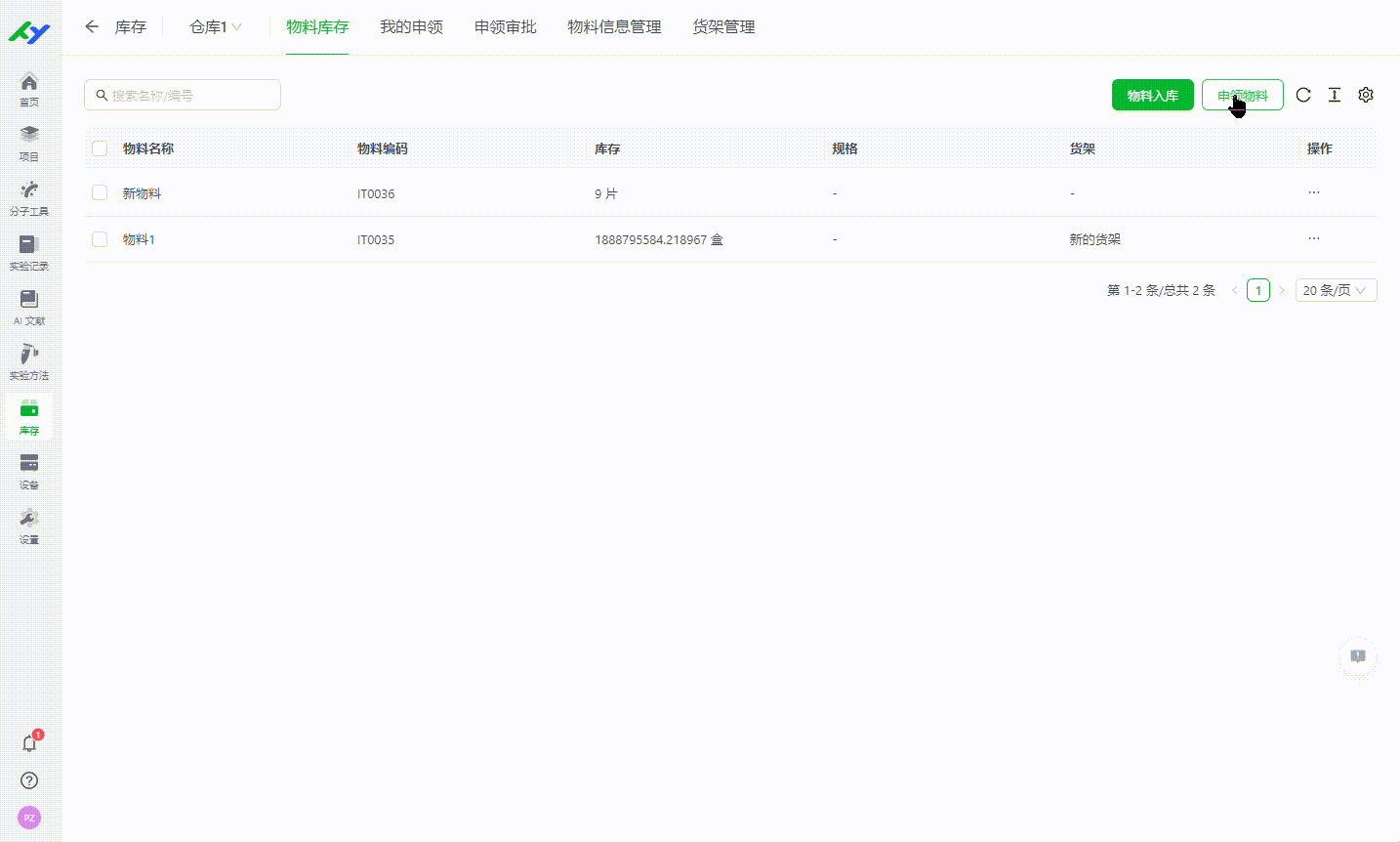Click the 申领物料 button
Screen dimensions: 1400x842
pyautogui.click(x=1242, y=95)
